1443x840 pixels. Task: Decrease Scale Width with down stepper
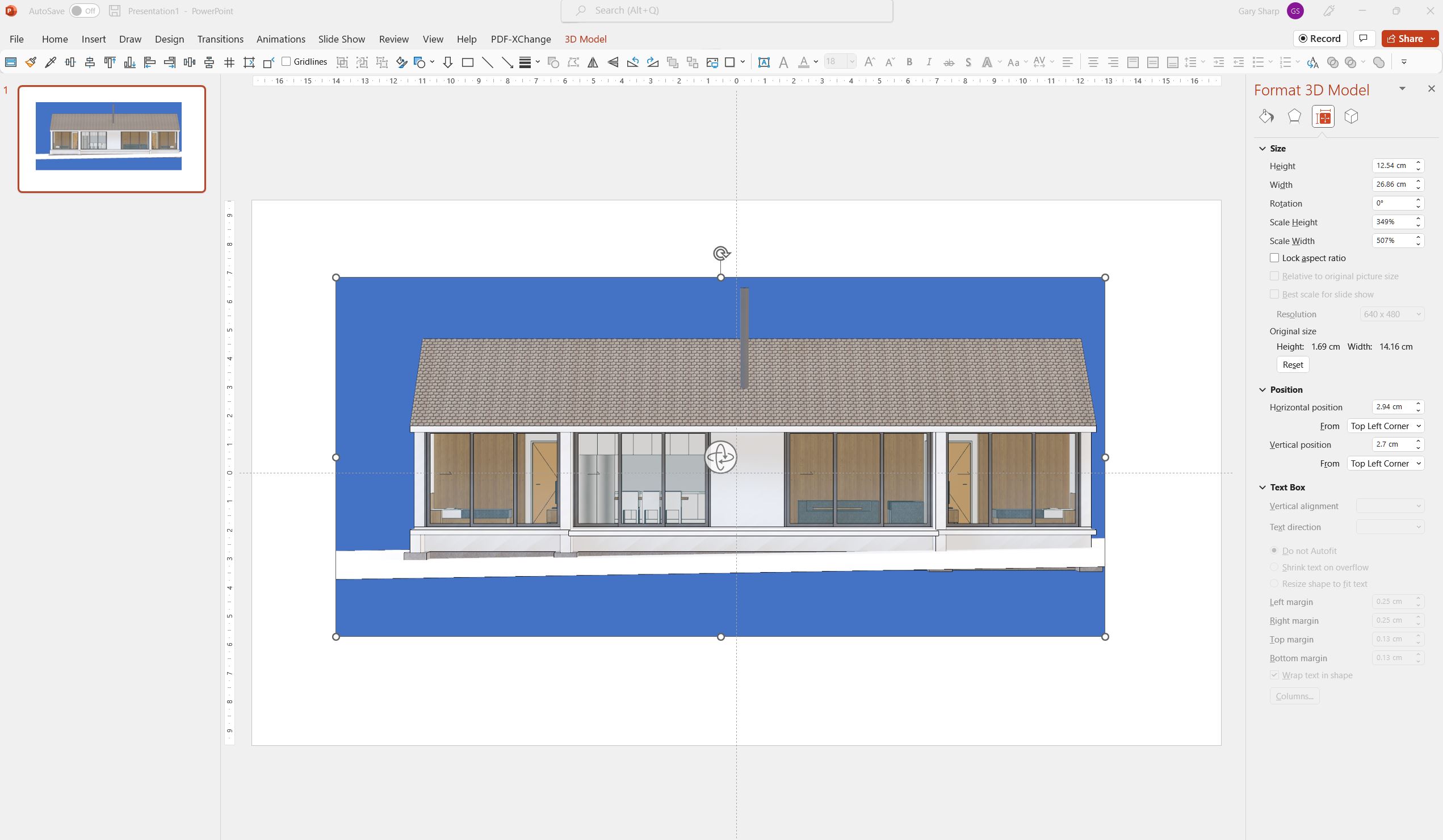(x=1419, y=245)
